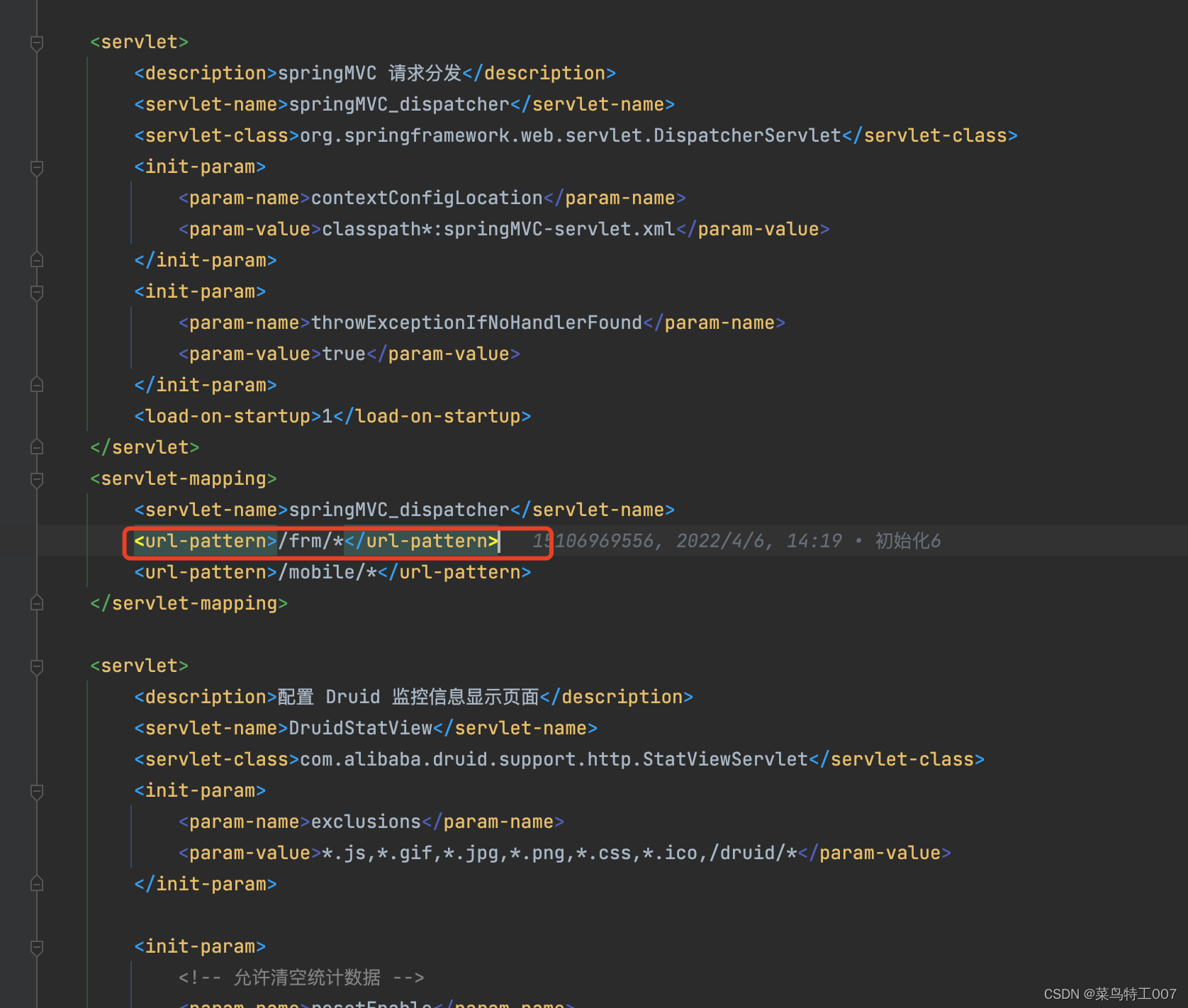The image size is (1188, 1008).
Task: Fold the init-param containing exclusions
Action: coord(37,791)
